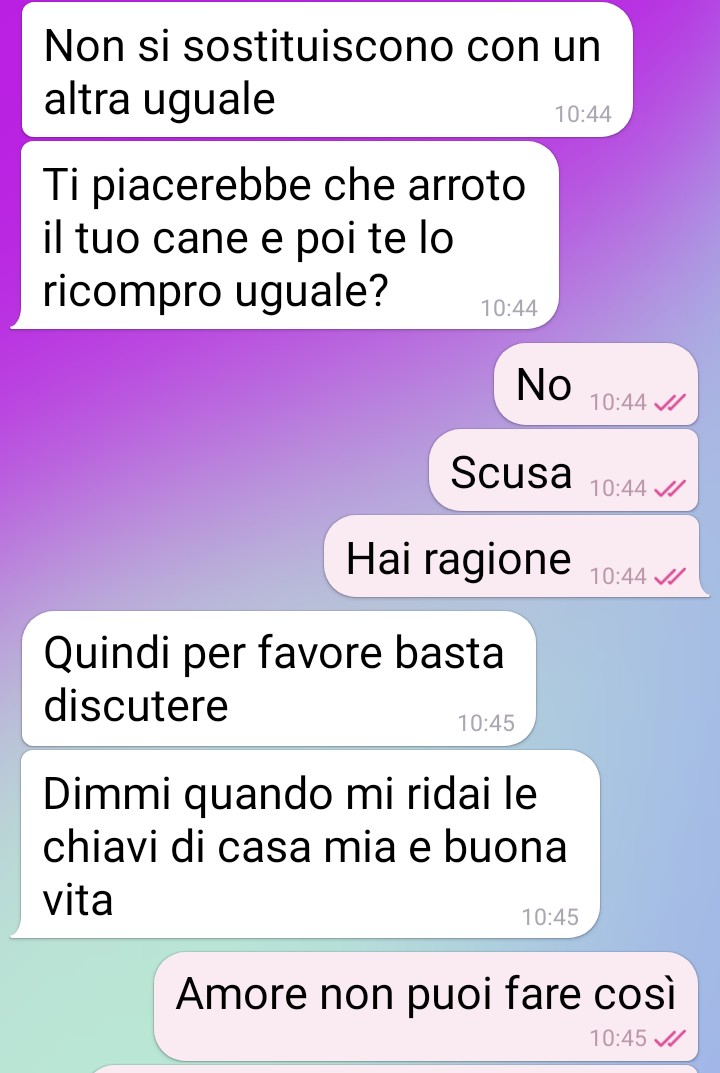Viewport: 720px width, 1073px height.
Task: Tap the partially visible bubble at the bottom
Action: (394, 1070)
